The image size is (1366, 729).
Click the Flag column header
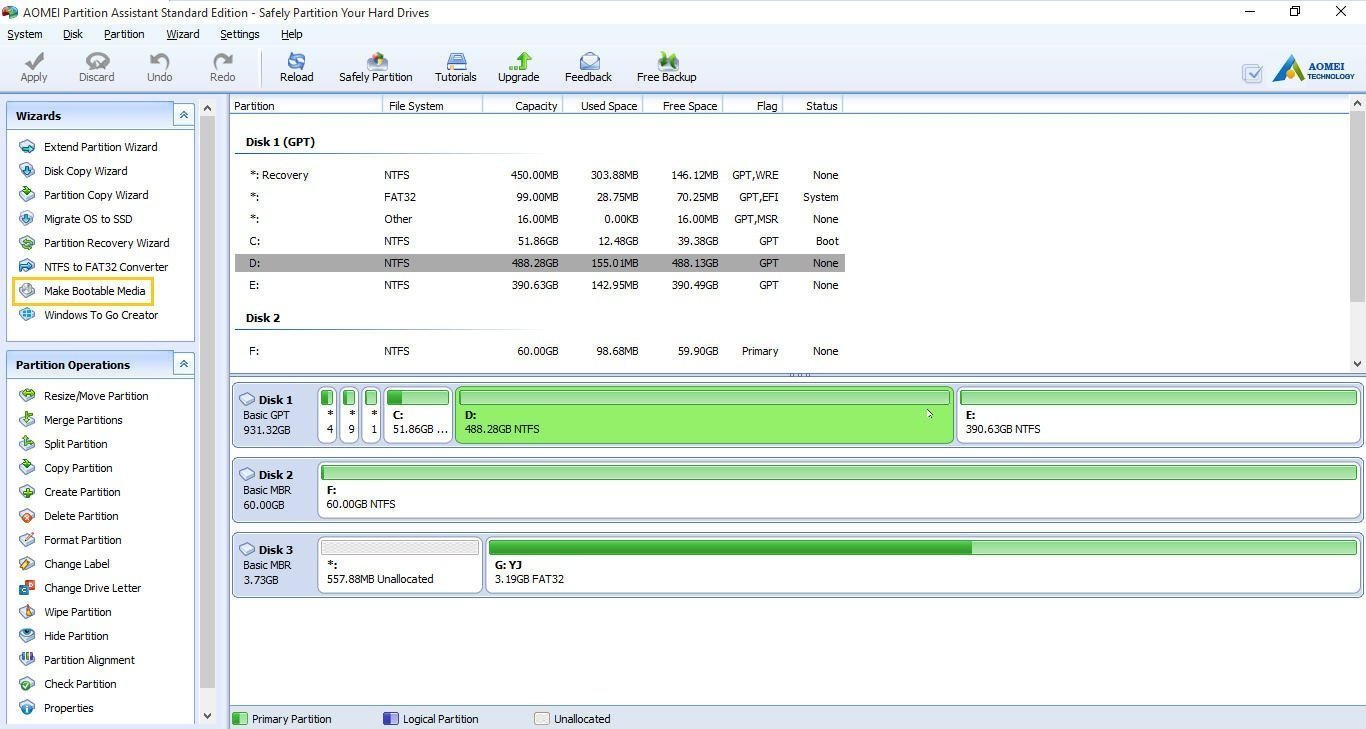tap(753, 105)
